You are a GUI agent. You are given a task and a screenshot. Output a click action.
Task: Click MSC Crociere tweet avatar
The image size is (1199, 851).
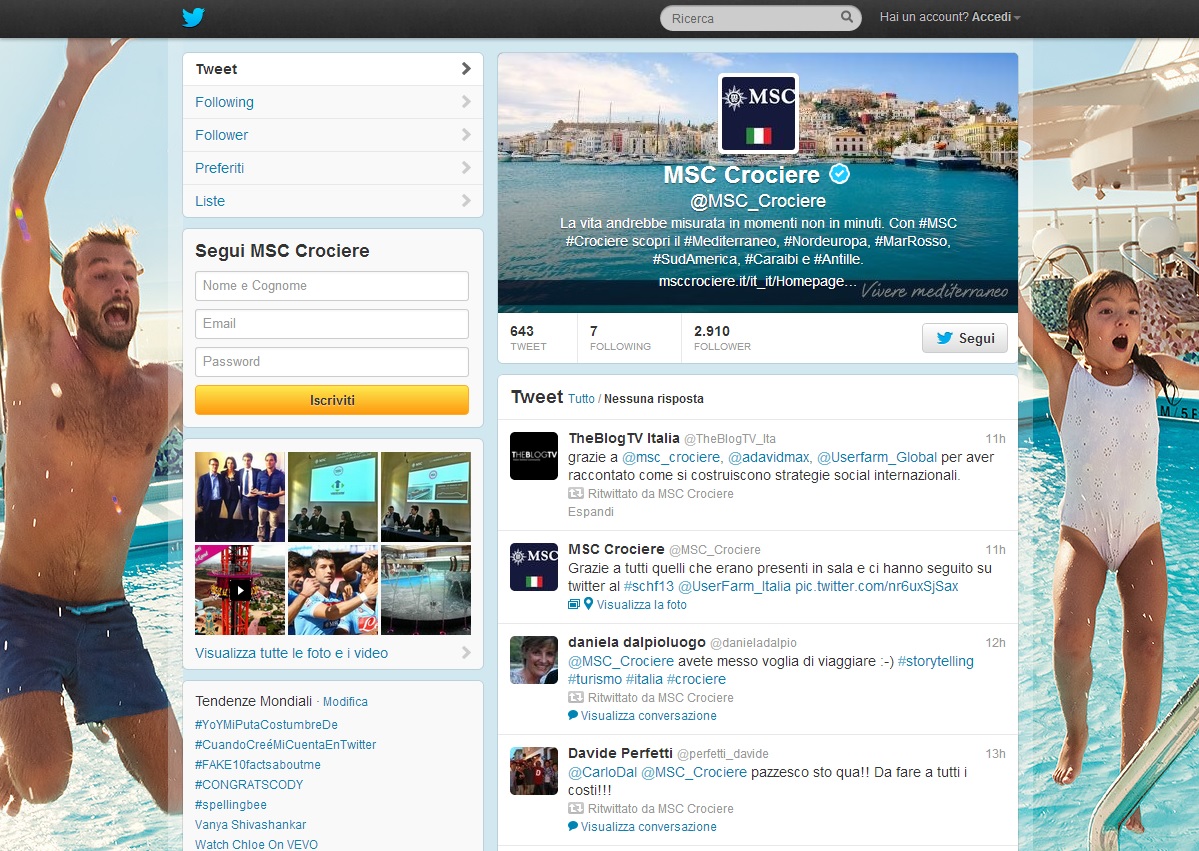(534, 567)
